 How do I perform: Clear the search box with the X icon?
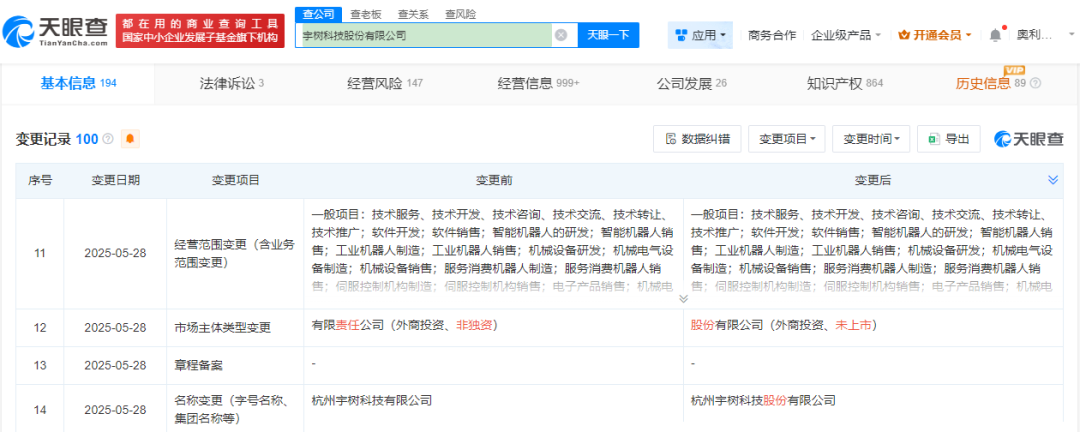coord(561,35)
